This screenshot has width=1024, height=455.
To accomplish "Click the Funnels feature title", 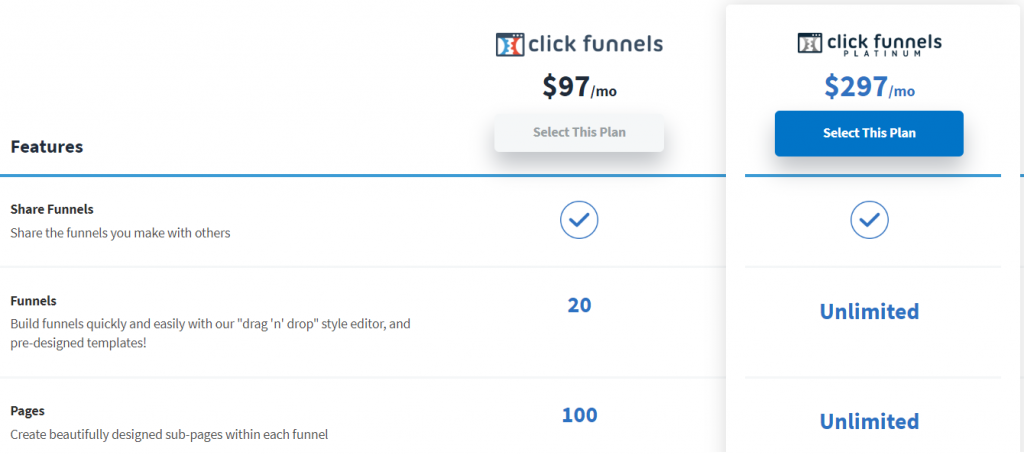I will click(33, 301).
